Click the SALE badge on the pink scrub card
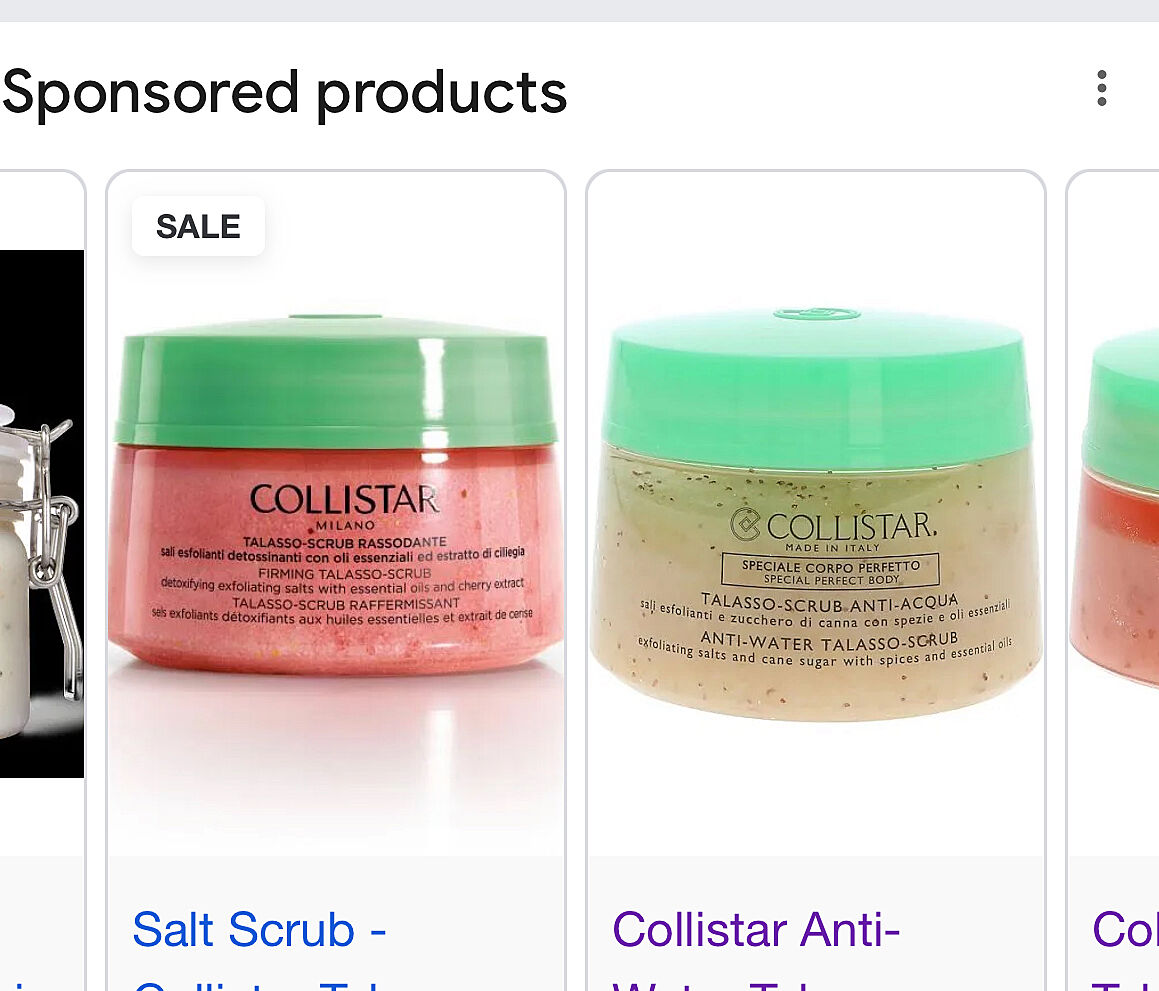The image size is (1159, 991). pyautogui.click(x=198, y=226)
